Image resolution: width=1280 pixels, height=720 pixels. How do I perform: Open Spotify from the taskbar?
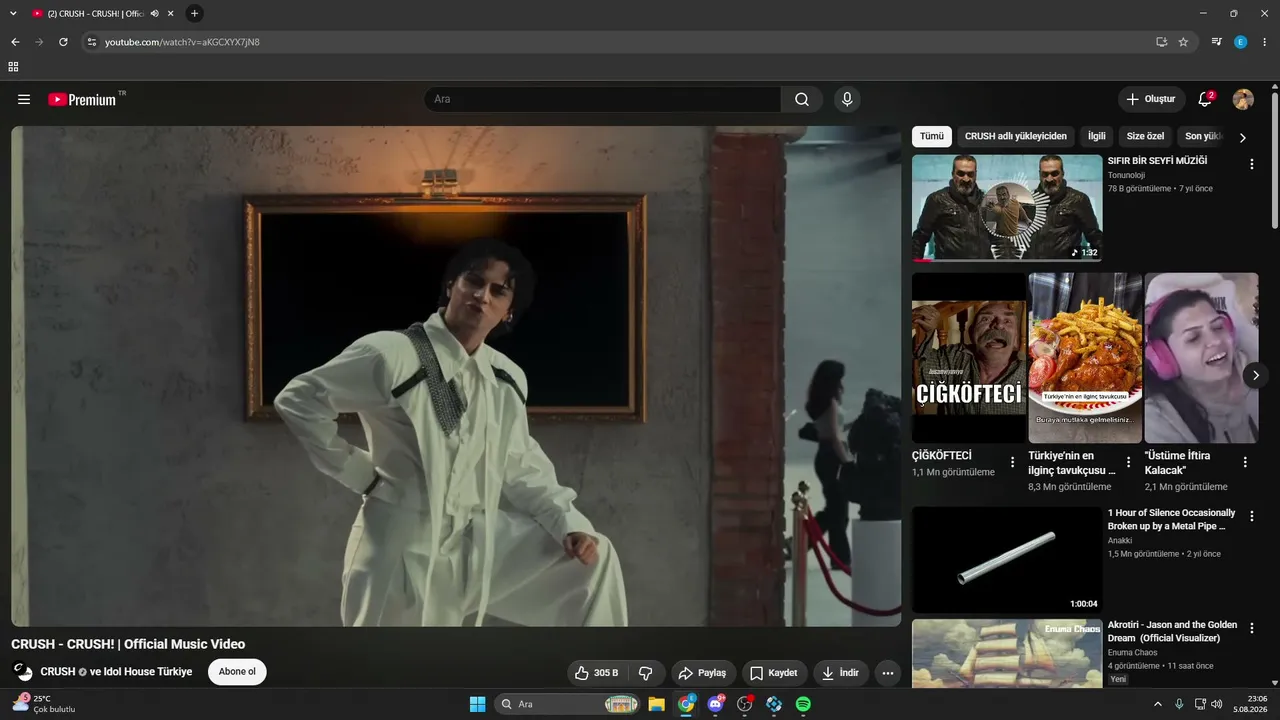point(803,704)
